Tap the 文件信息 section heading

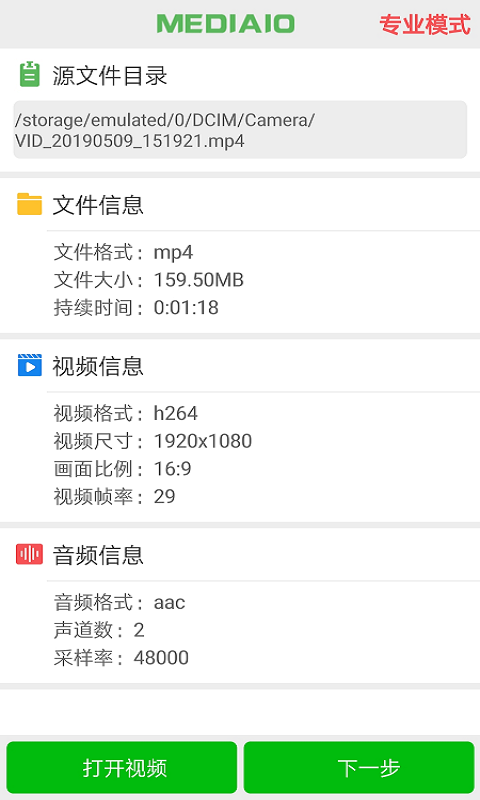(98, 205)
